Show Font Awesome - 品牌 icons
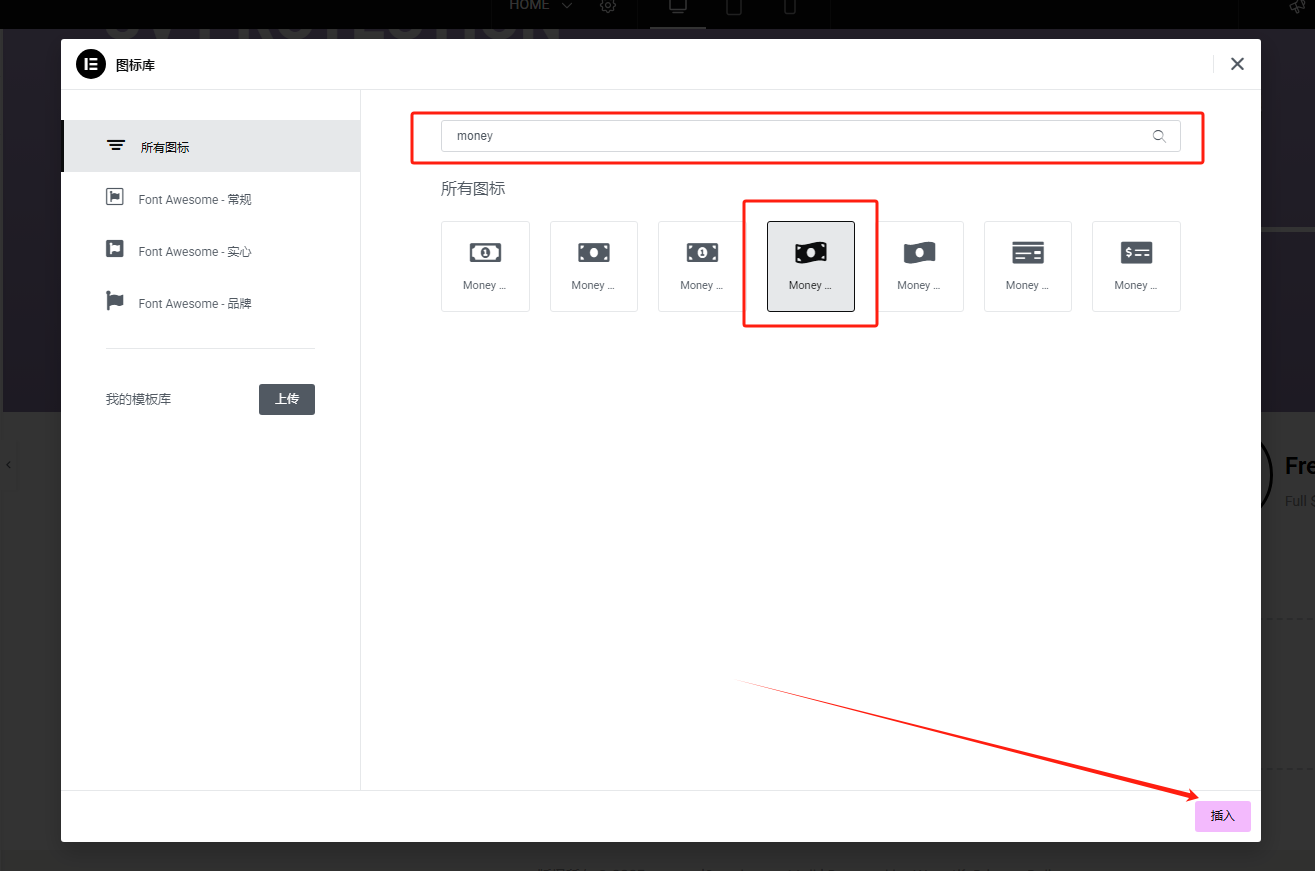Image resolution: width=1315 pixels, height=871 pixels. pos(194,303)
